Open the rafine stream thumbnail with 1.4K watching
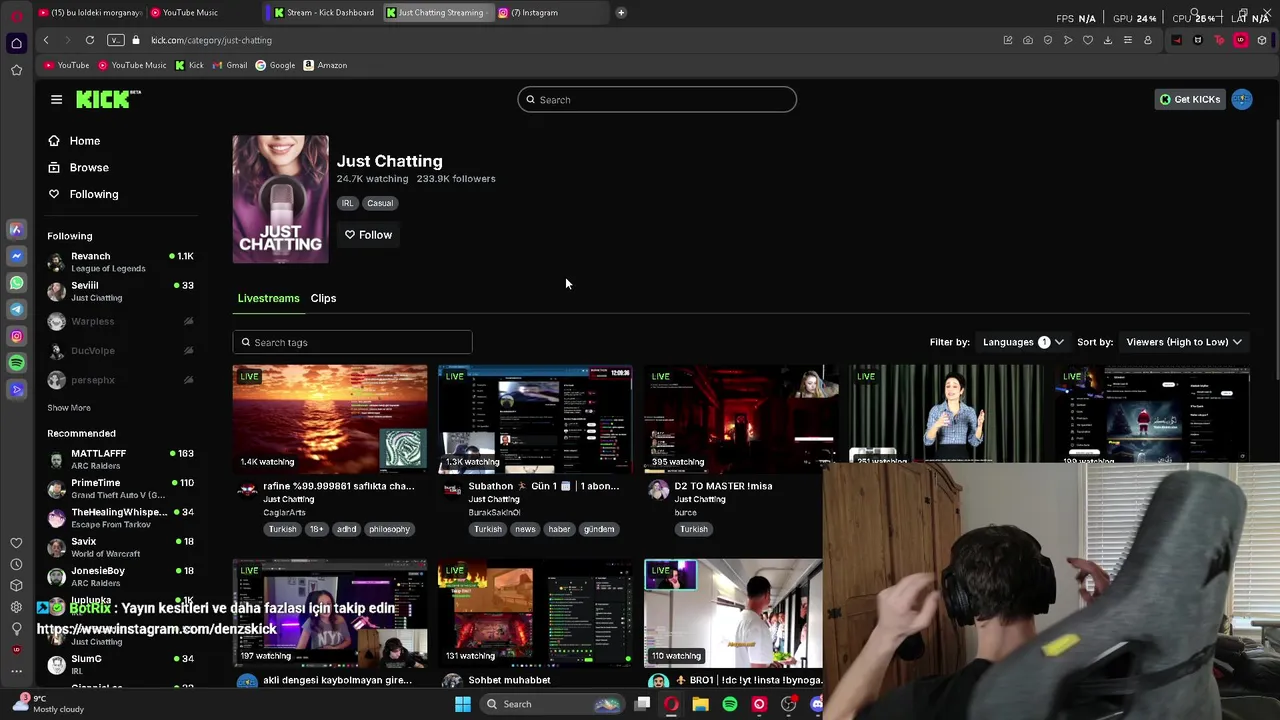 (330, 419)
